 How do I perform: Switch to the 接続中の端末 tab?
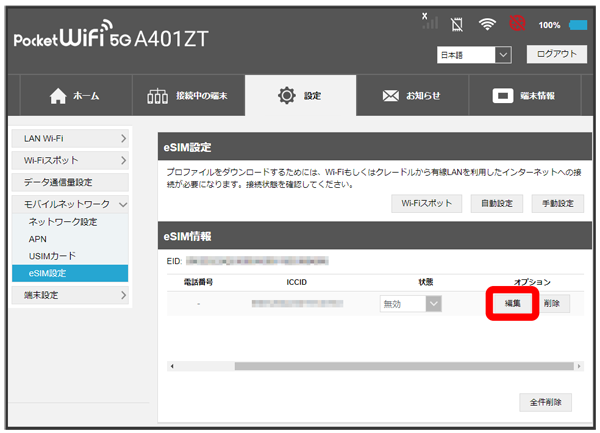(x=187, y=96)
